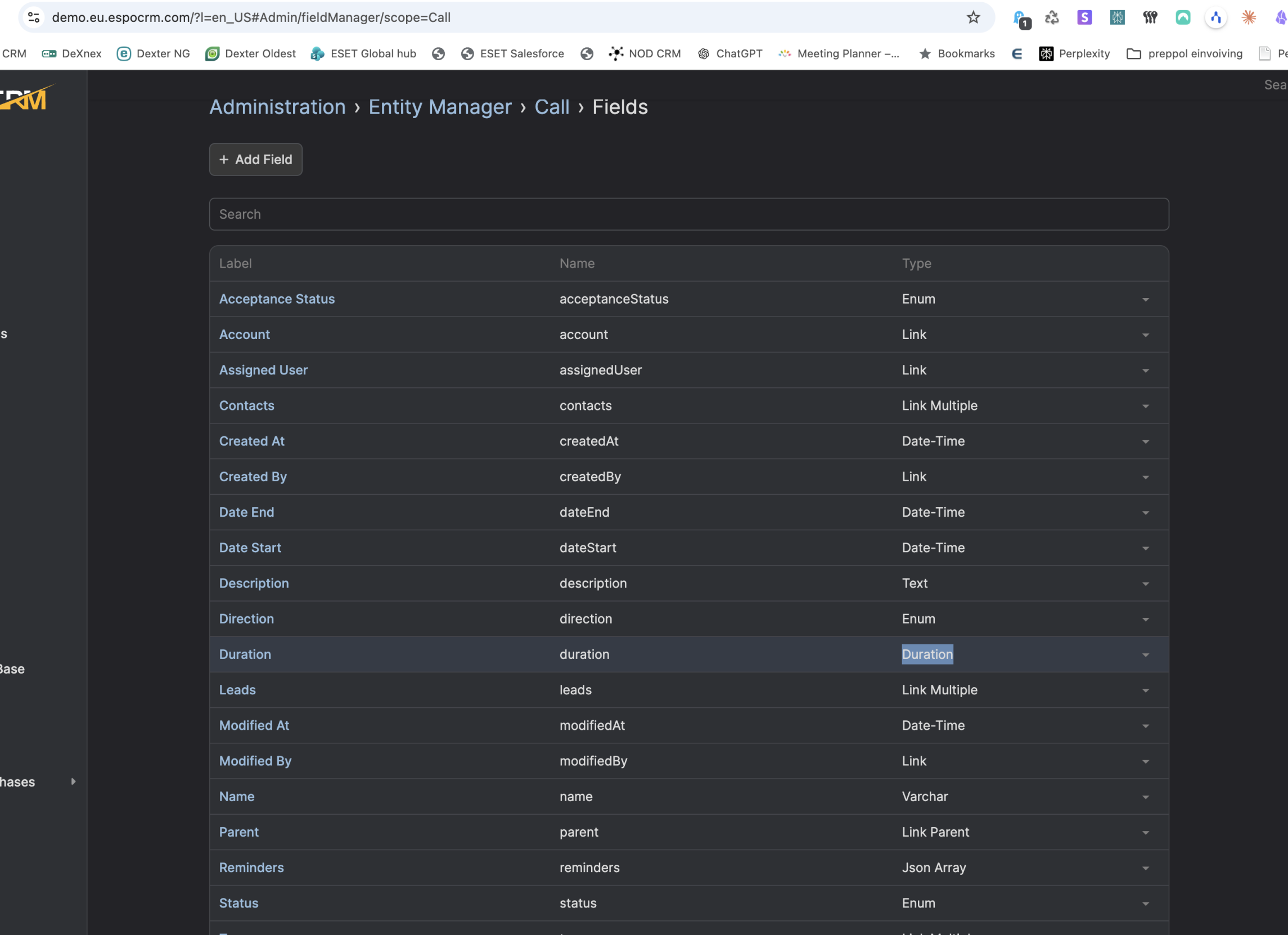The width and height of the screenshot is (1288, 935).
Task: Go to Entity Manager breadcrumb
Action: (440, 107)
